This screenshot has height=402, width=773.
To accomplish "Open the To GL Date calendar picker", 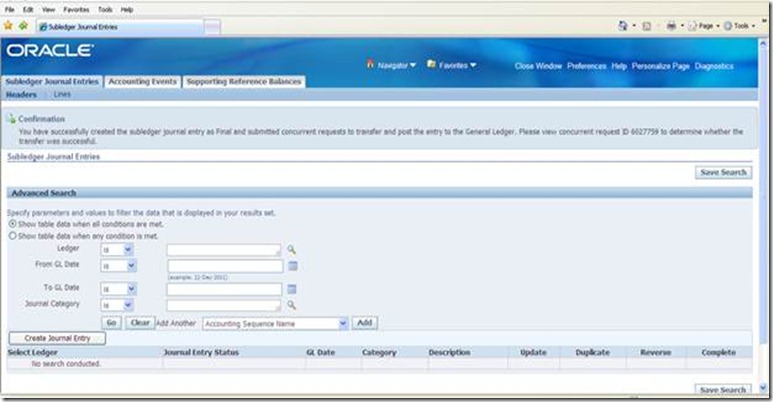I will [292, 289].
